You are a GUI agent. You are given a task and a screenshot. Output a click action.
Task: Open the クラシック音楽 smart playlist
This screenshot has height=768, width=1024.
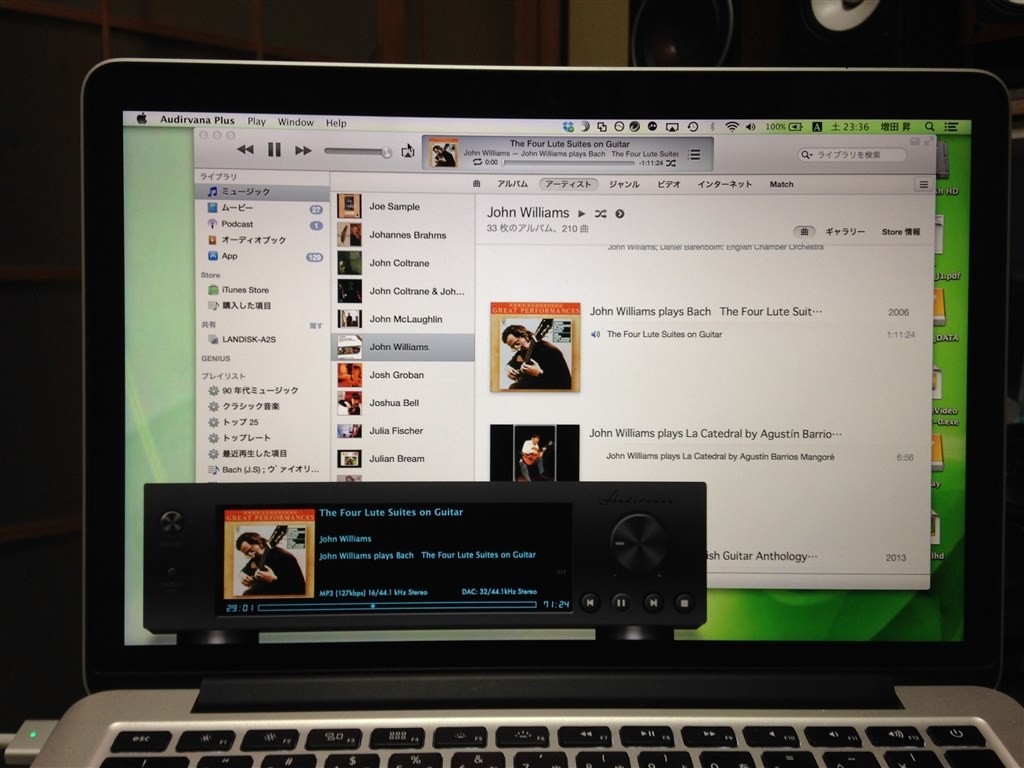coord(263,406)
